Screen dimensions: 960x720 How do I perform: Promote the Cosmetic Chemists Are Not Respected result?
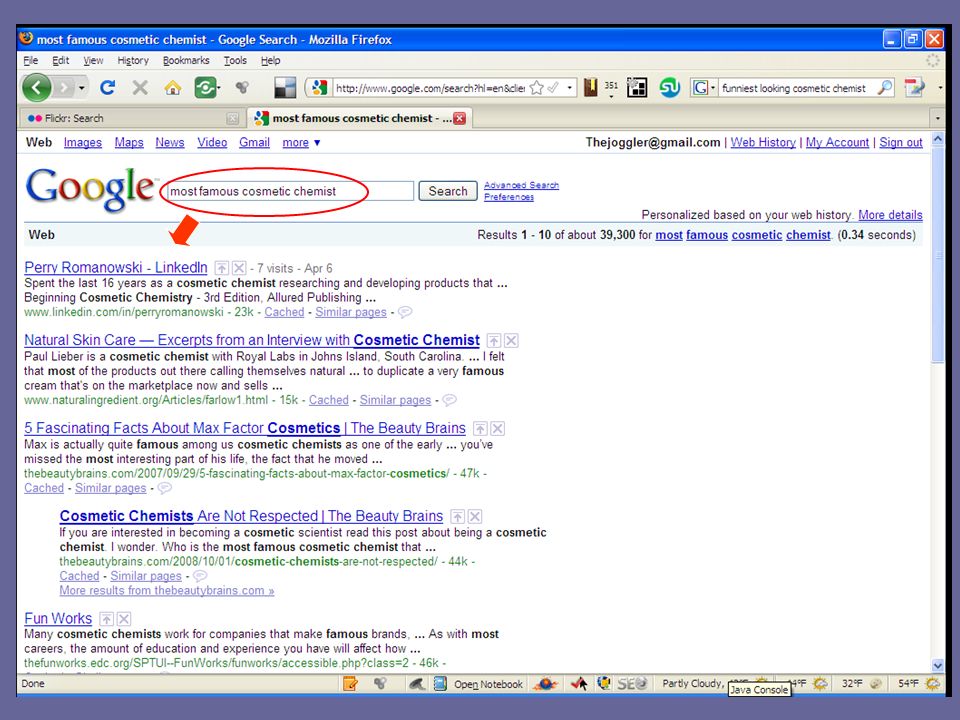(x=457, y=517)
